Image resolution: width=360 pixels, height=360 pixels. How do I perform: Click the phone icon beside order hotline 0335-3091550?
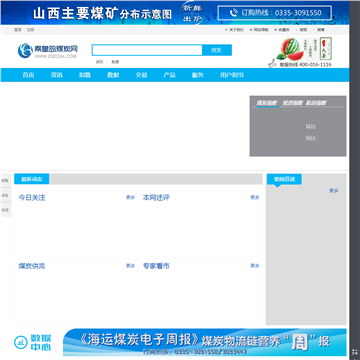click(233, 13)
